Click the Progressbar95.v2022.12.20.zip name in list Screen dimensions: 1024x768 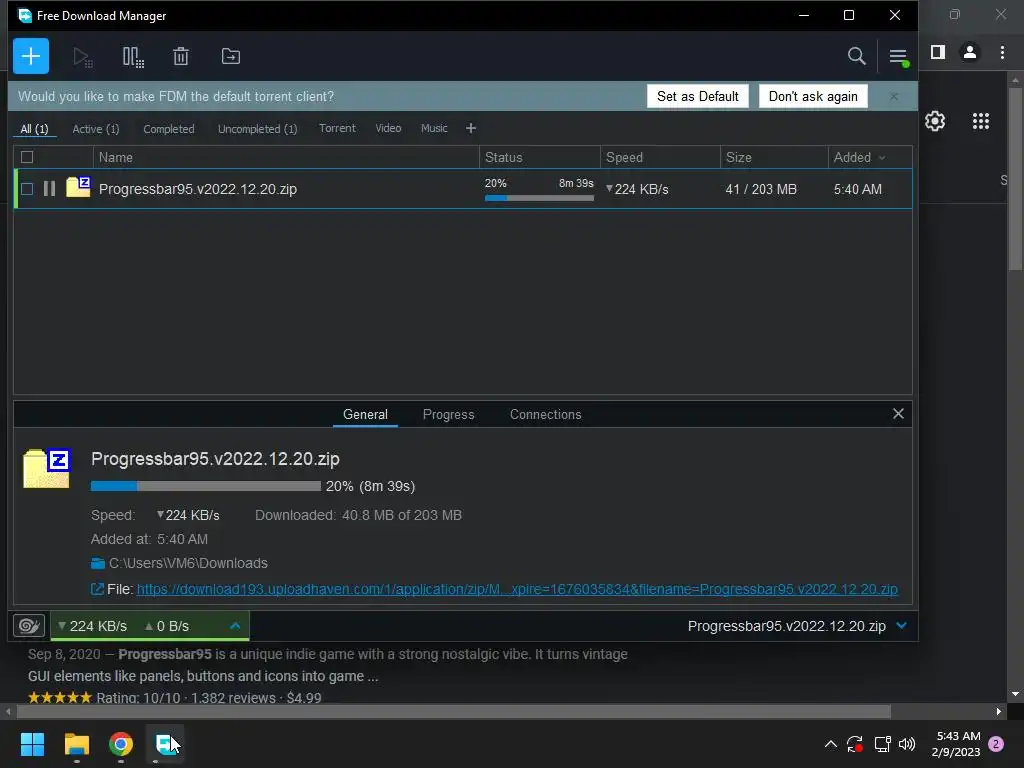pyautogui.click(x=198, y=189)
